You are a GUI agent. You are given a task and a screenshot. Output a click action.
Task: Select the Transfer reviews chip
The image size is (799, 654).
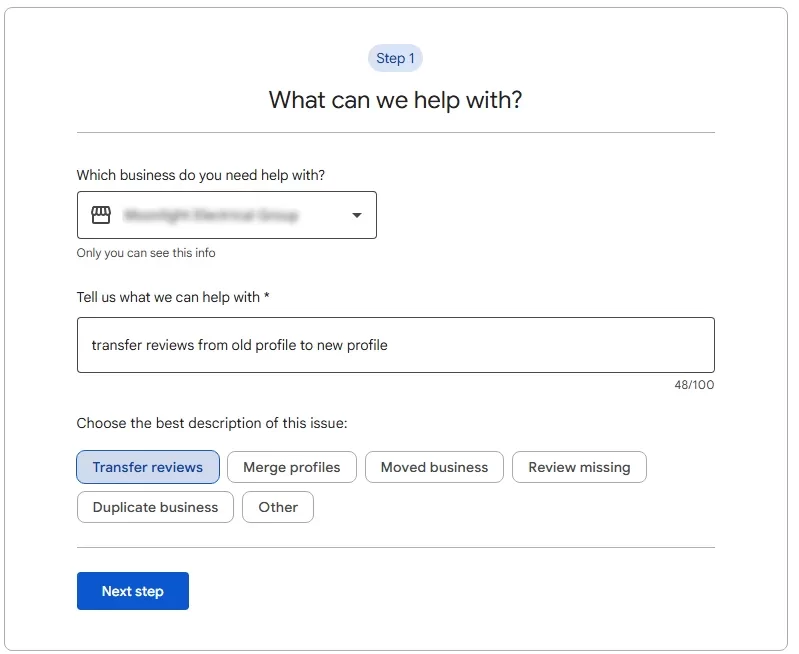click(148, 467)
